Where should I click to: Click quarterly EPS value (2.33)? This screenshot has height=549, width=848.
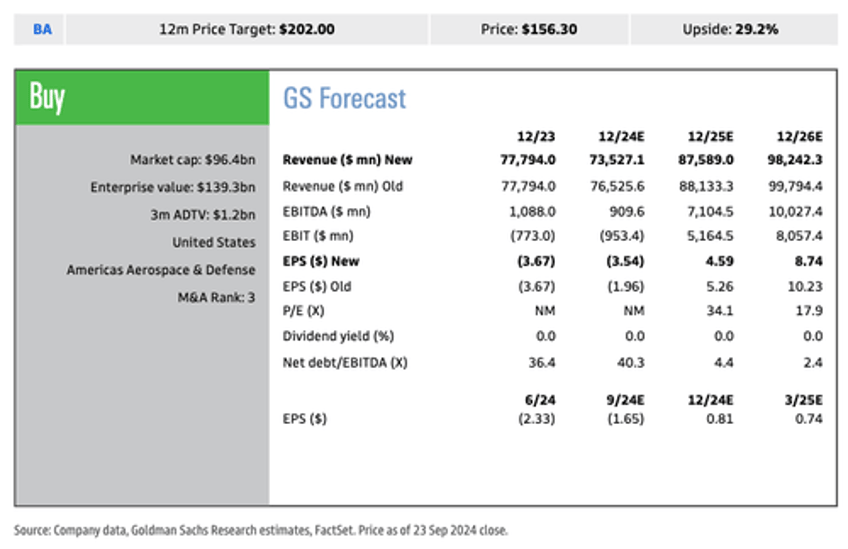coord(536,419)
